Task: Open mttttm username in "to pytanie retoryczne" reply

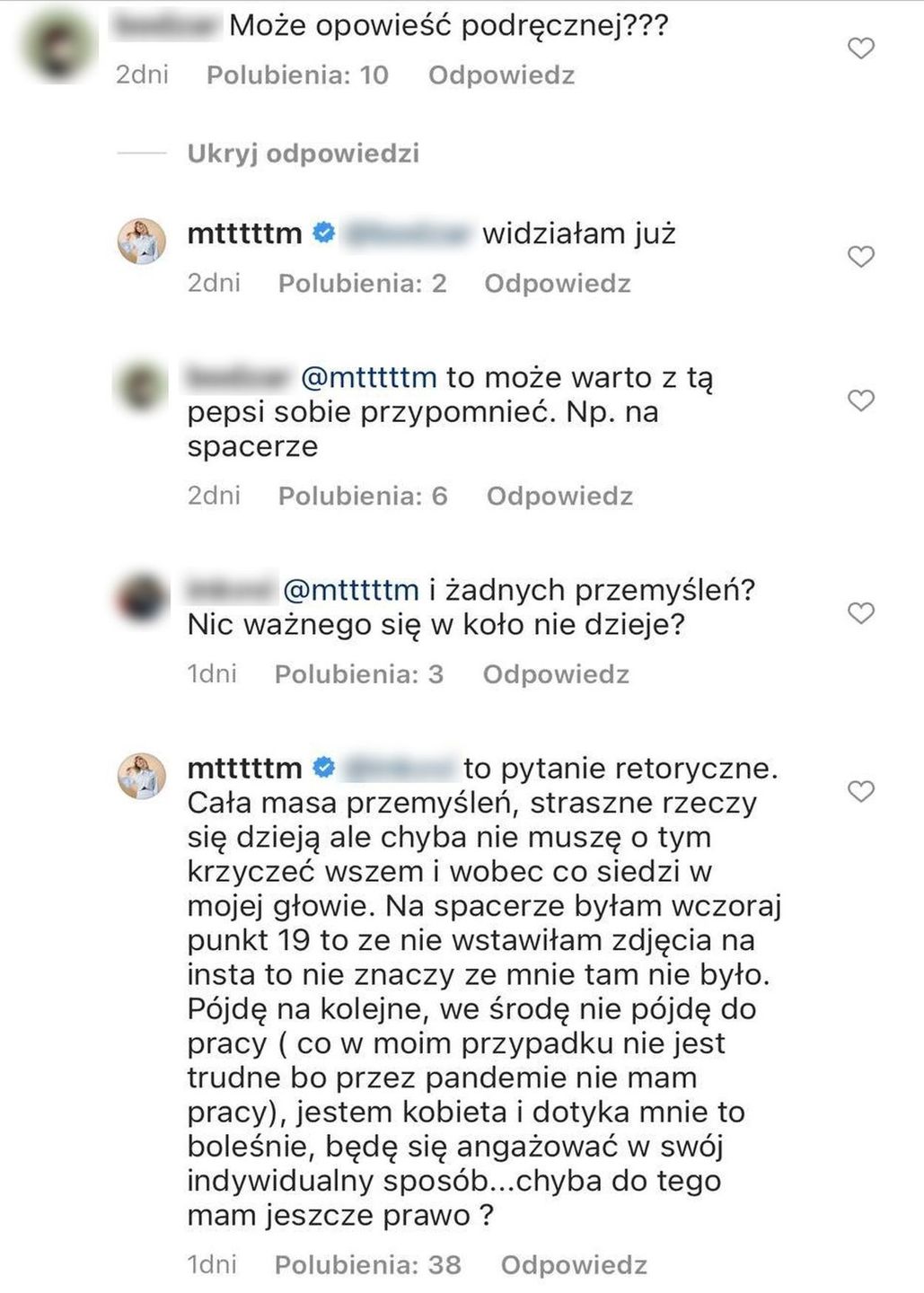Action: (244, 769)
